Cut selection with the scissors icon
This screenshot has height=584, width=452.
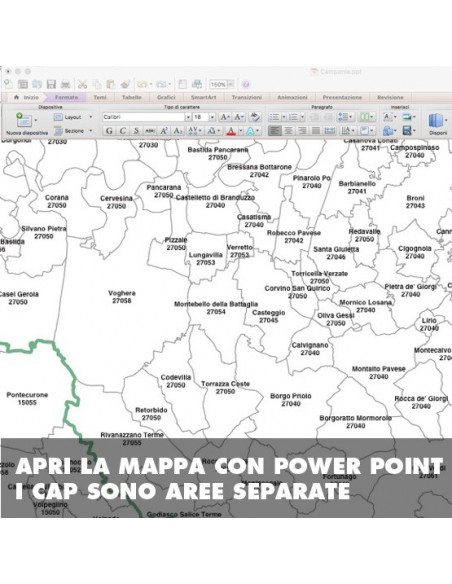click(82, 85)
